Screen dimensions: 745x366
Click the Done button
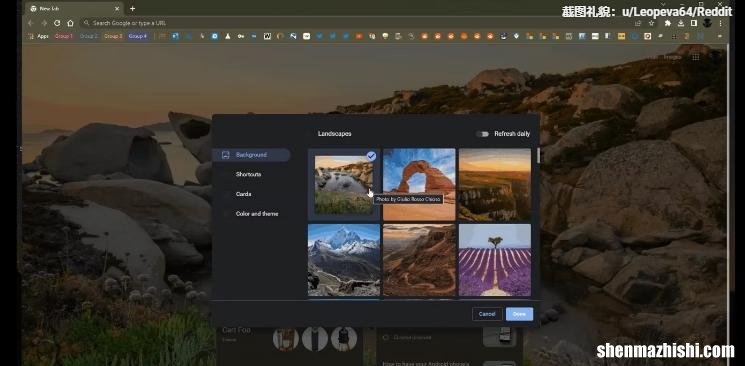(x=519, y=314)
